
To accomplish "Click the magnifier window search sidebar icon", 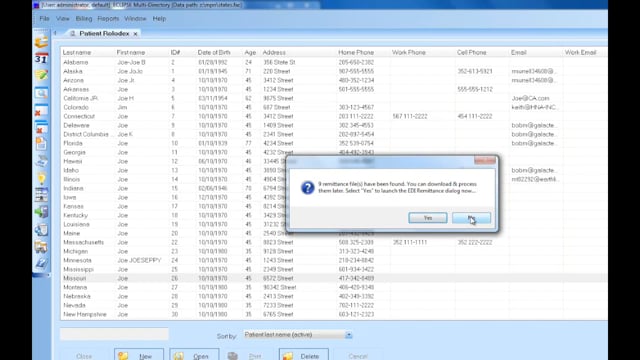I will [x=41, y=93].
